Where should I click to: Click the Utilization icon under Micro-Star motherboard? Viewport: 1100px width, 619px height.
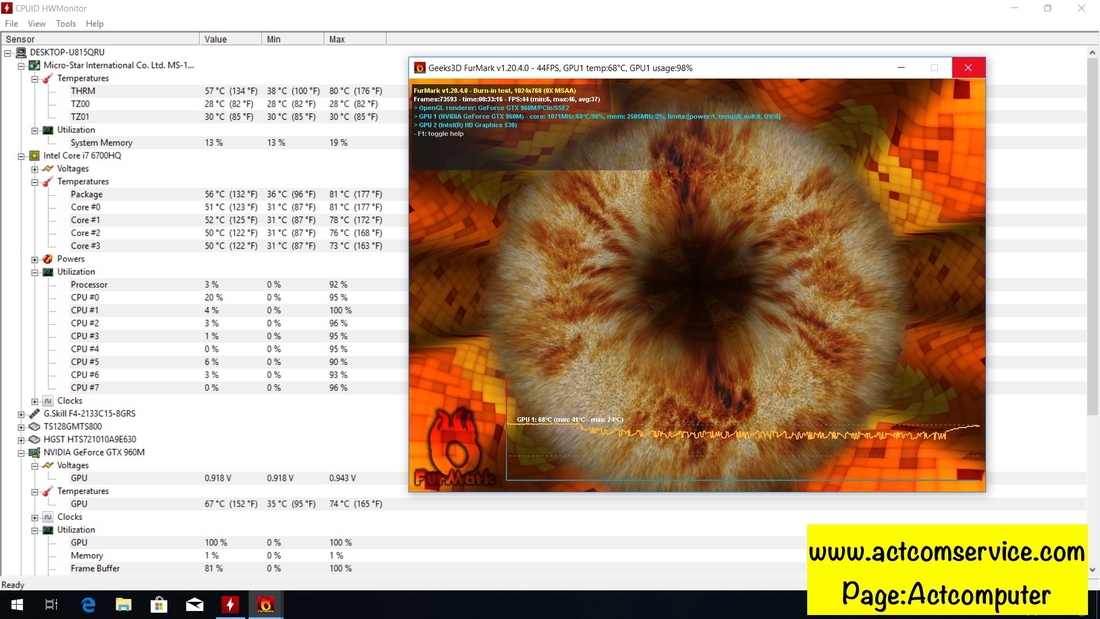pos(48,130)
